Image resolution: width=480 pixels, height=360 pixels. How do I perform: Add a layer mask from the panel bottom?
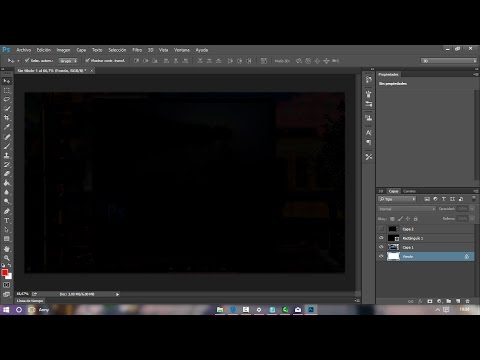point(430,301)
